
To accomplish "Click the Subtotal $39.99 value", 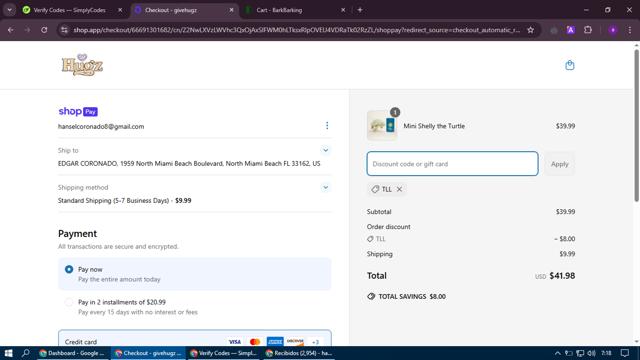I will [x=565, y=212].
